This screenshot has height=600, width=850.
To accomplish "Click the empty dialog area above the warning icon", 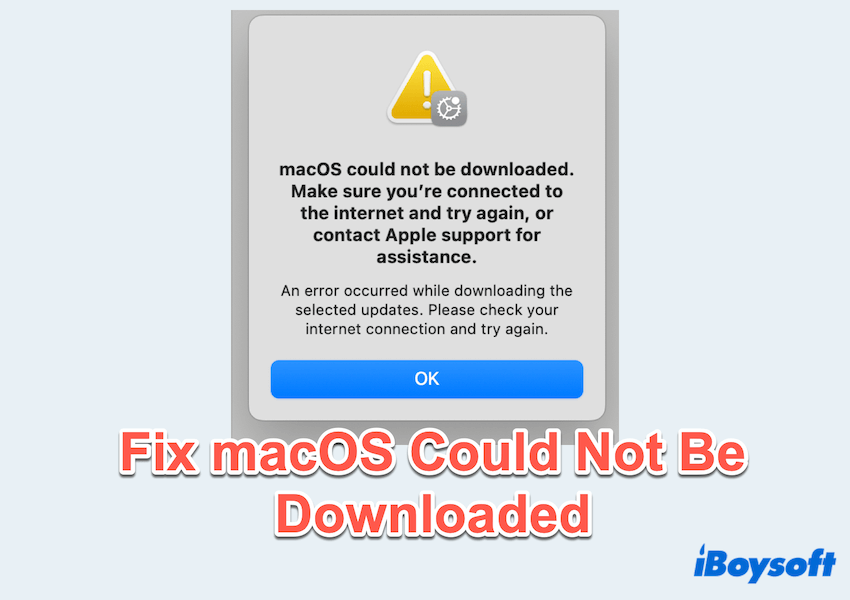I will [x=427, y=33].
